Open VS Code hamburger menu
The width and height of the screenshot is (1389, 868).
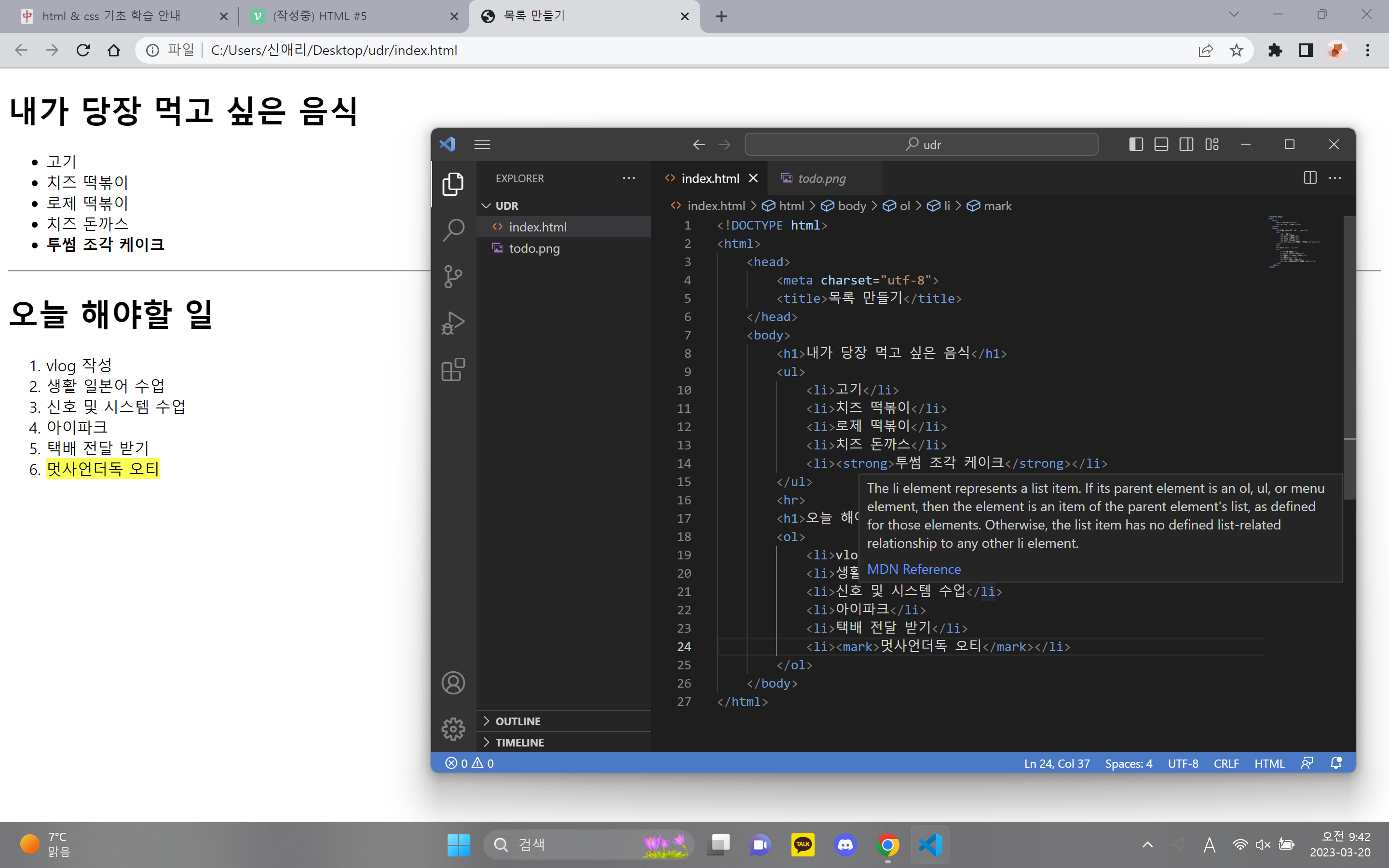[x=482, y=145]
